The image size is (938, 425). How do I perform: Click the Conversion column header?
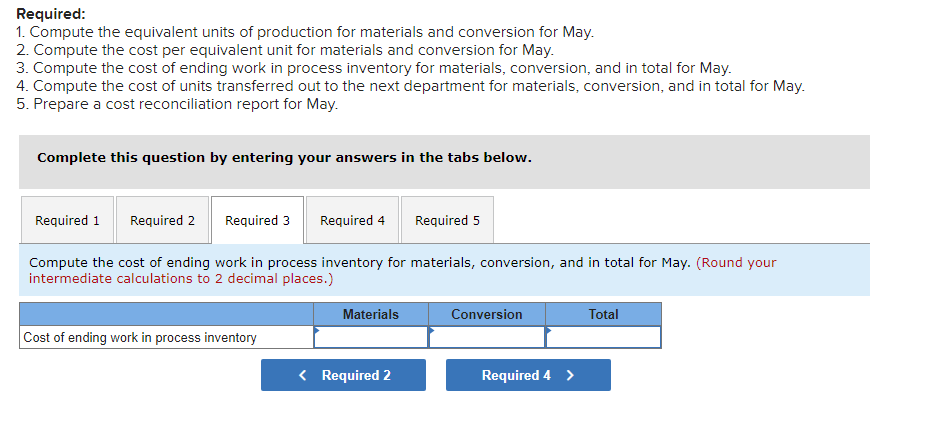tap(487, 314)
